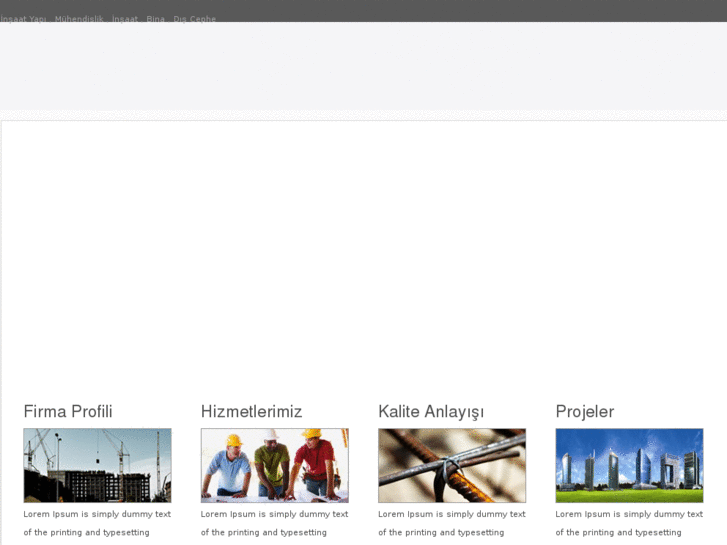Click the Kalite Anlayışı heading

[431, 411]
